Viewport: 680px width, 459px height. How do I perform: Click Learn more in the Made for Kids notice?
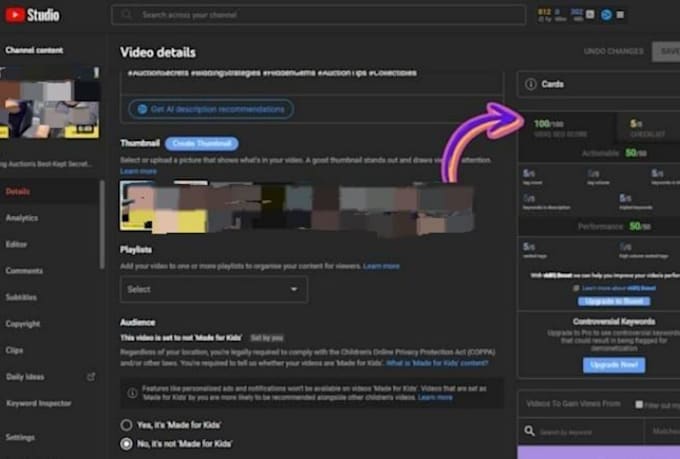(435, 397)
